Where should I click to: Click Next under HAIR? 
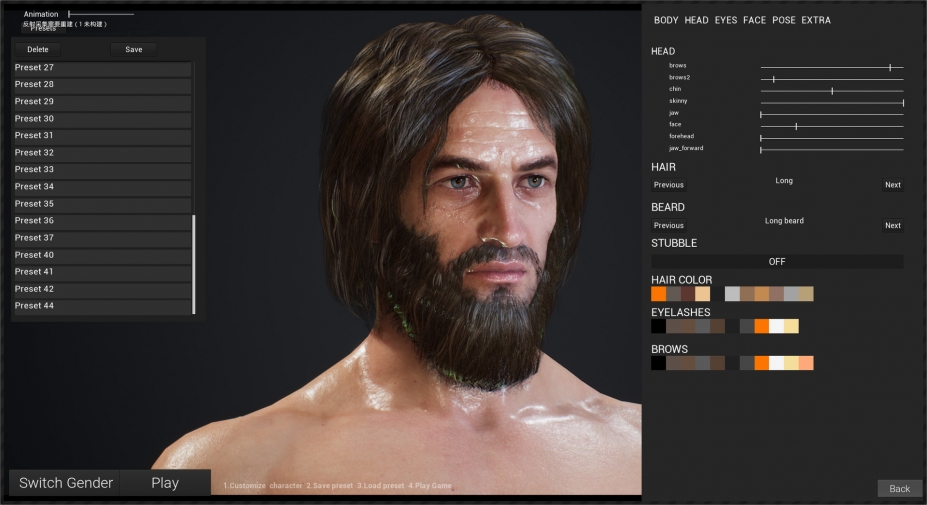click(x=892, y=185)
